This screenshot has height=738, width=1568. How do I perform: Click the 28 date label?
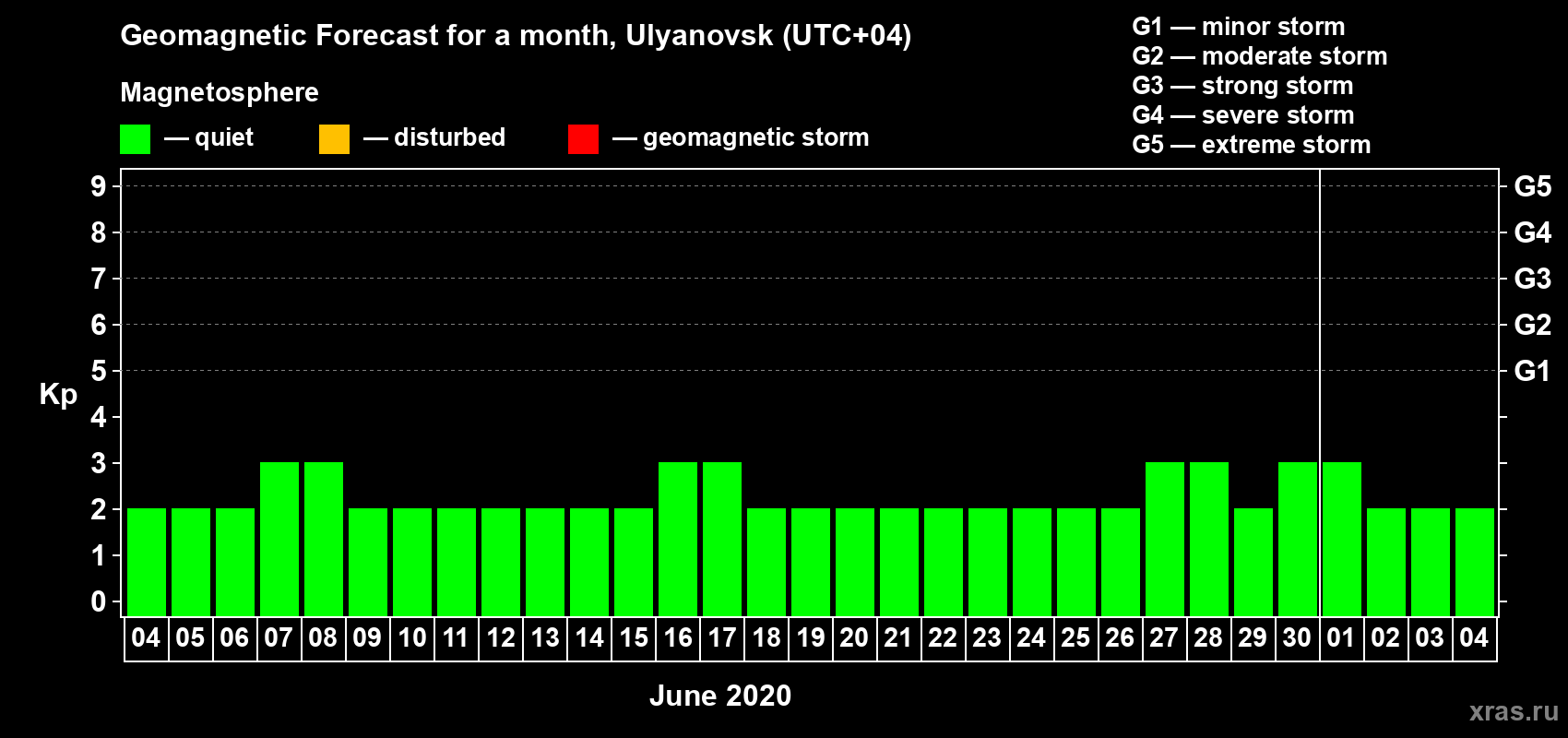(1208, 638)
